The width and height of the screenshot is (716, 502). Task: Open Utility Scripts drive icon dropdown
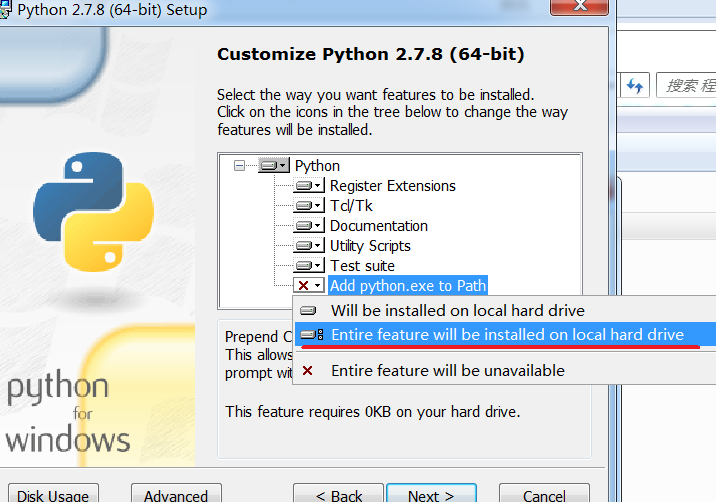(309, 246)
